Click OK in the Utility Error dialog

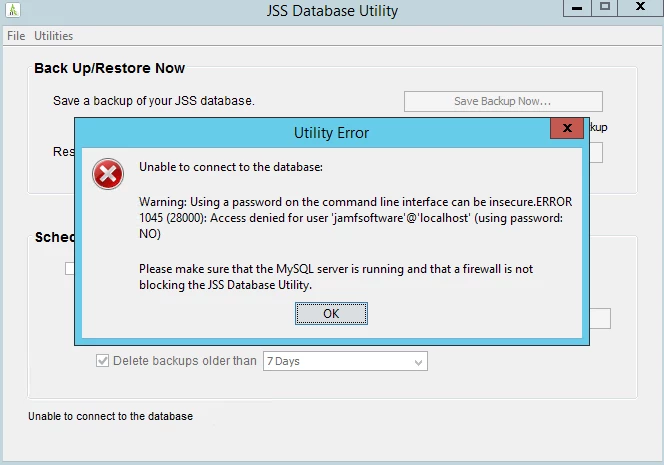click(x=331, y=314)
